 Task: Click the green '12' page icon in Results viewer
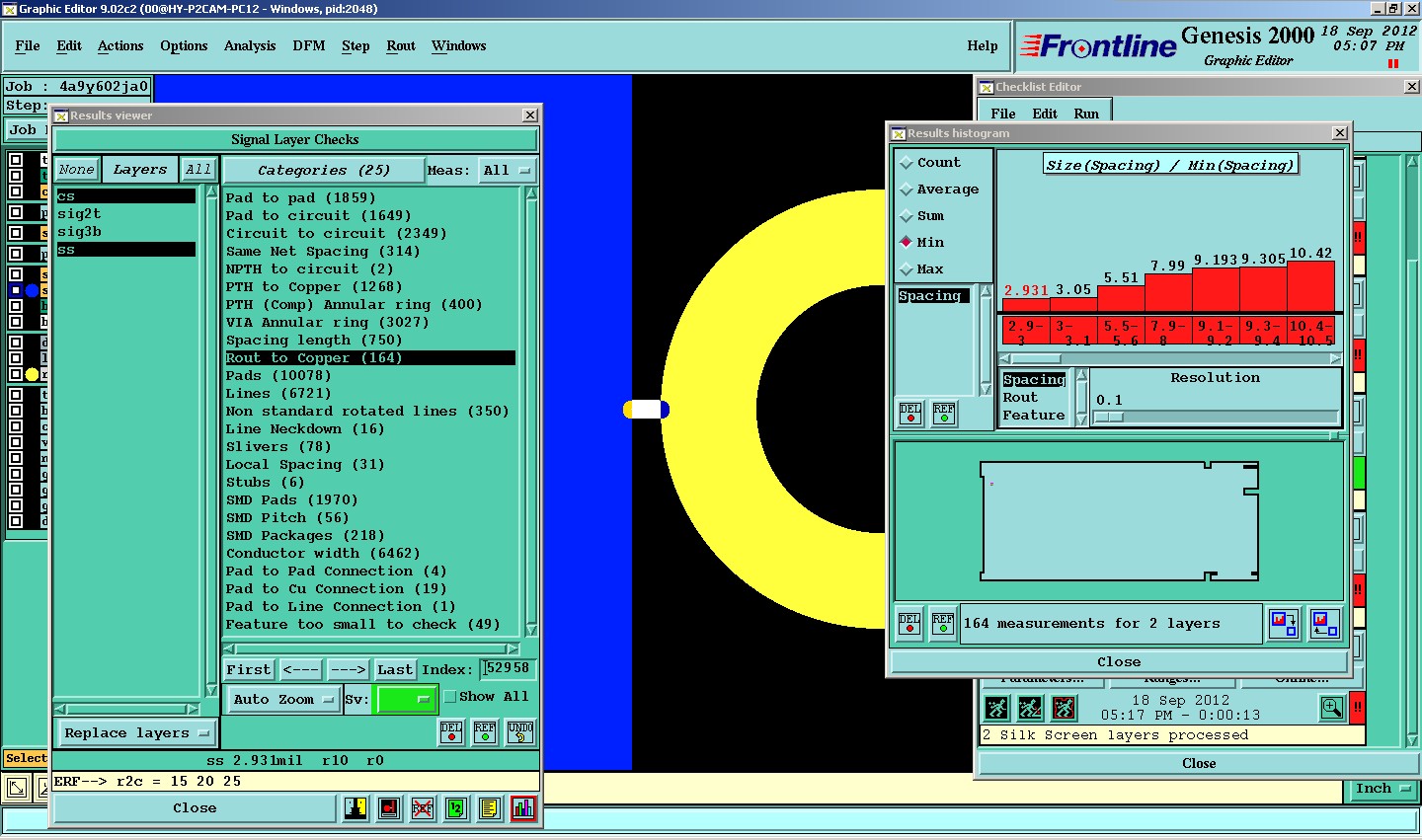click(x=455, y=808)
